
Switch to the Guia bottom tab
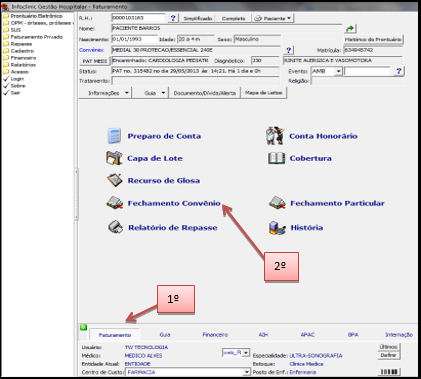coord(165,335)
